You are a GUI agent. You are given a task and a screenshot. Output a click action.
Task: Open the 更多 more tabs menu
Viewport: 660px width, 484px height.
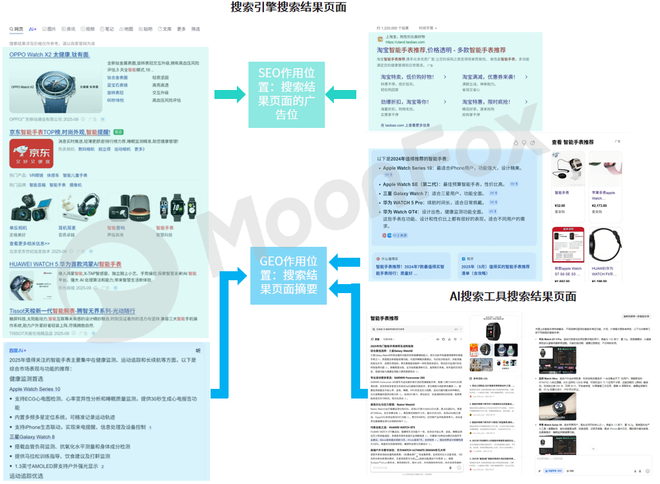182,30
